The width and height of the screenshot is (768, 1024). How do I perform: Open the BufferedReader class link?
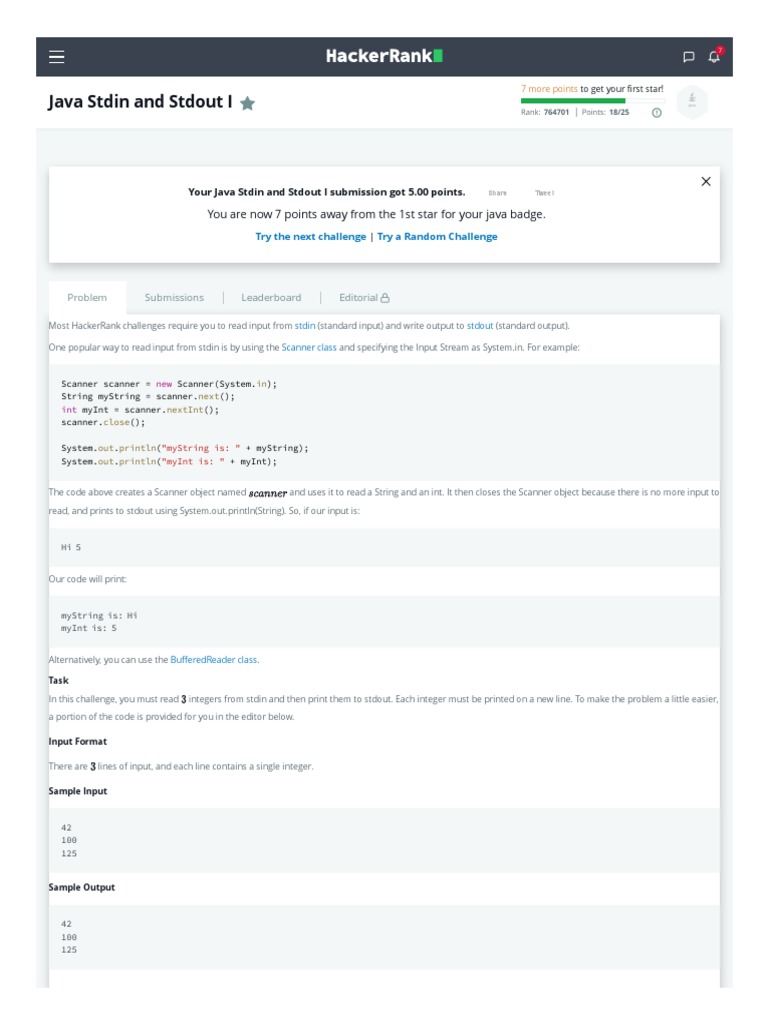point(214,660)
